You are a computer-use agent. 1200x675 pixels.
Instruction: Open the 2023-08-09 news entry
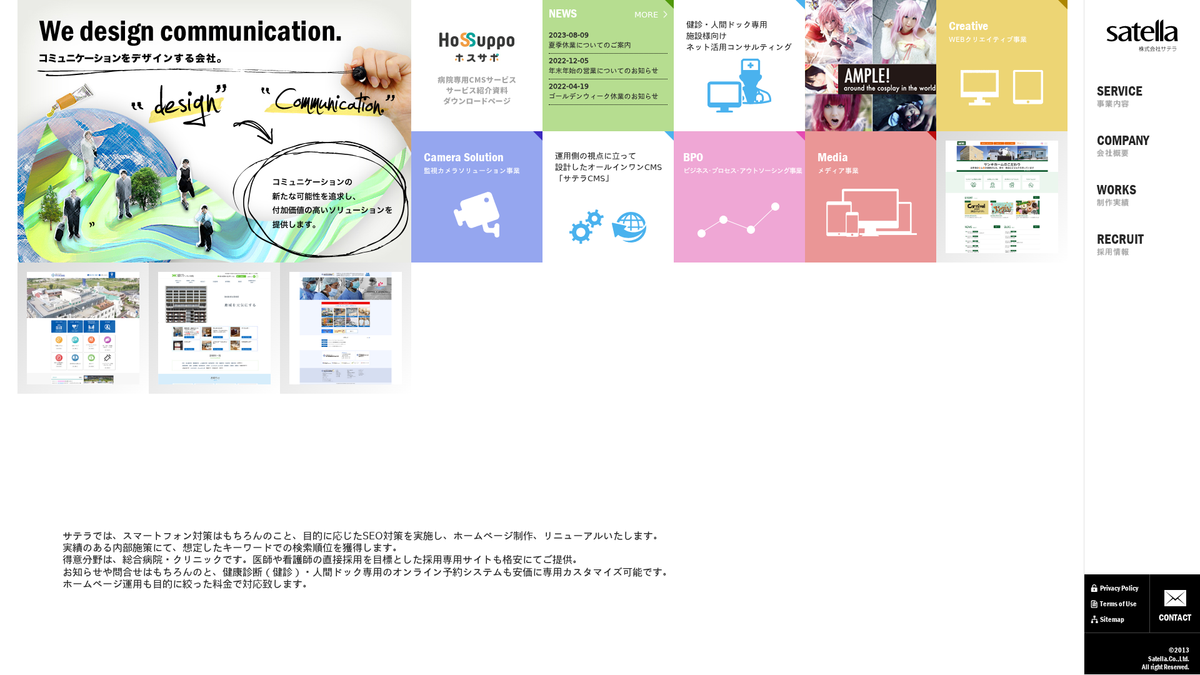click(608, 40)
